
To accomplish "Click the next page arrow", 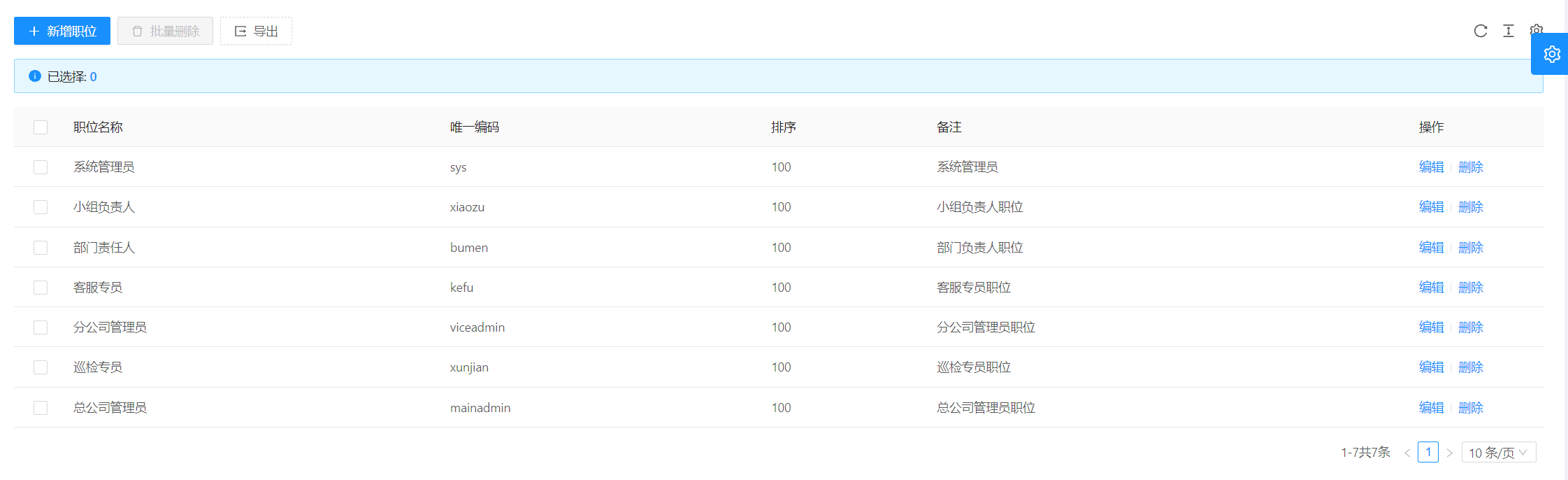I will 1449,453.
